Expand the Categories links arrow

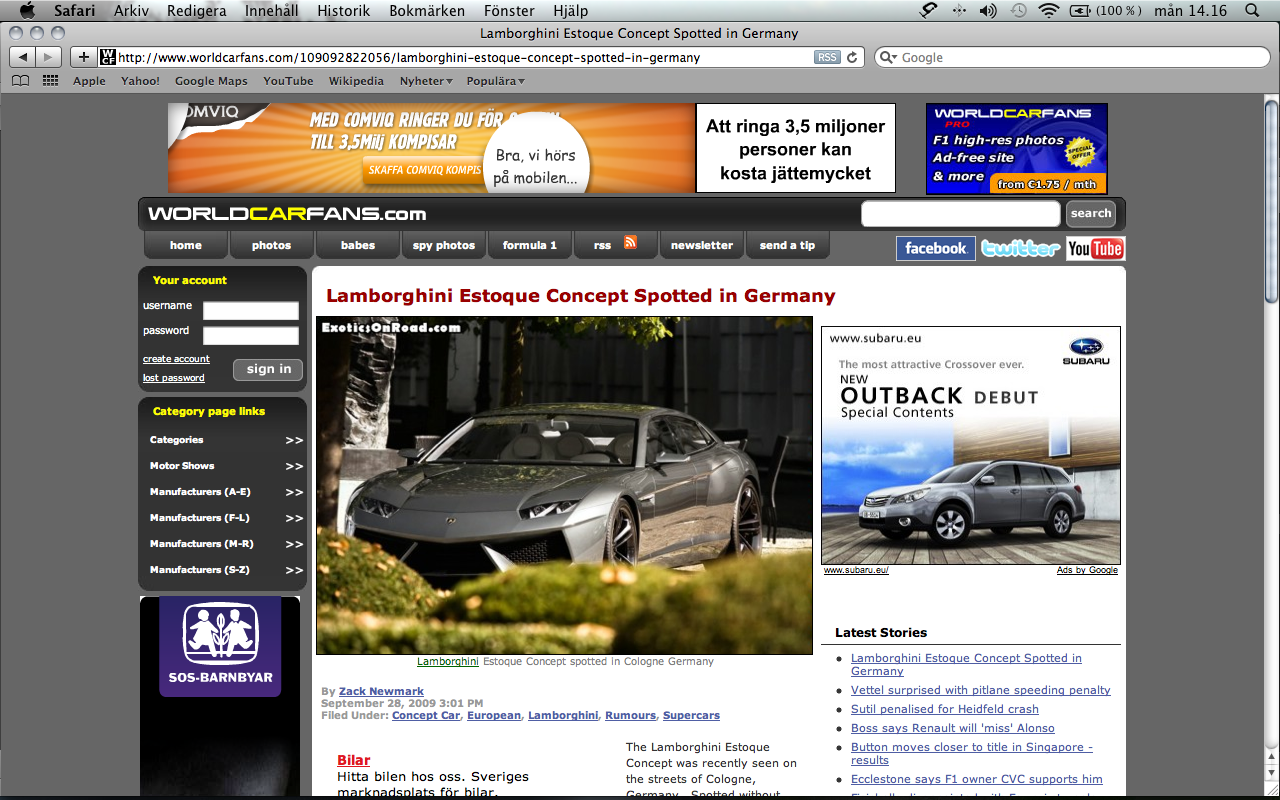coord(294,440)
